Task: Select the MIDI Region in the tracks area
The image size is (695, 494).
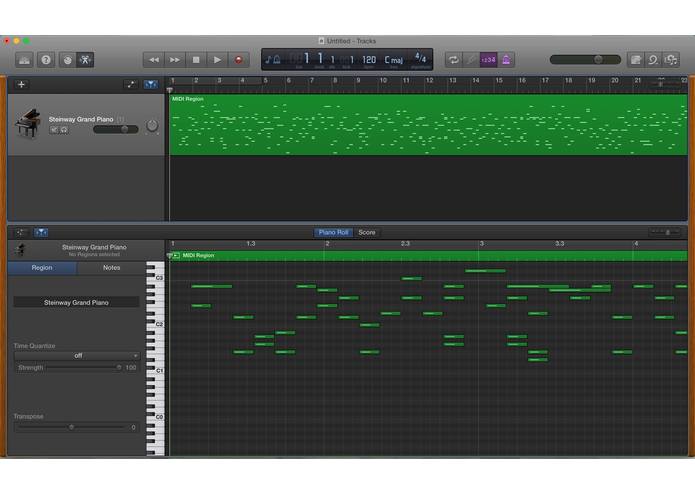Action: [428, 124]
